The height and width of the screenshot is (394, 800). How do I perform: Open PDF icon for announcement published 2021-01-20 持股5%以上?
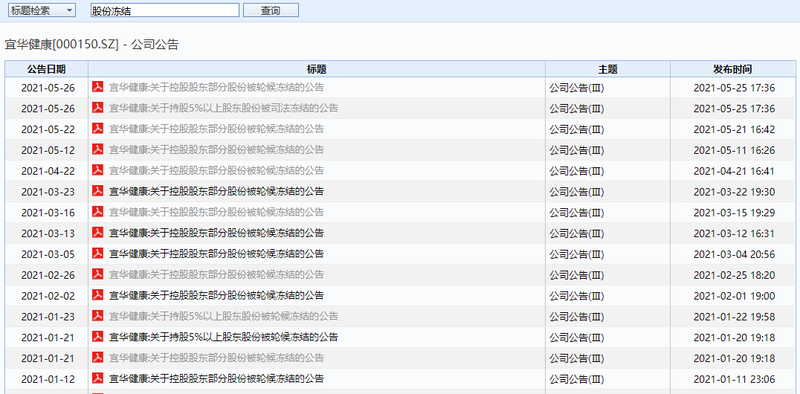(97, 336)
